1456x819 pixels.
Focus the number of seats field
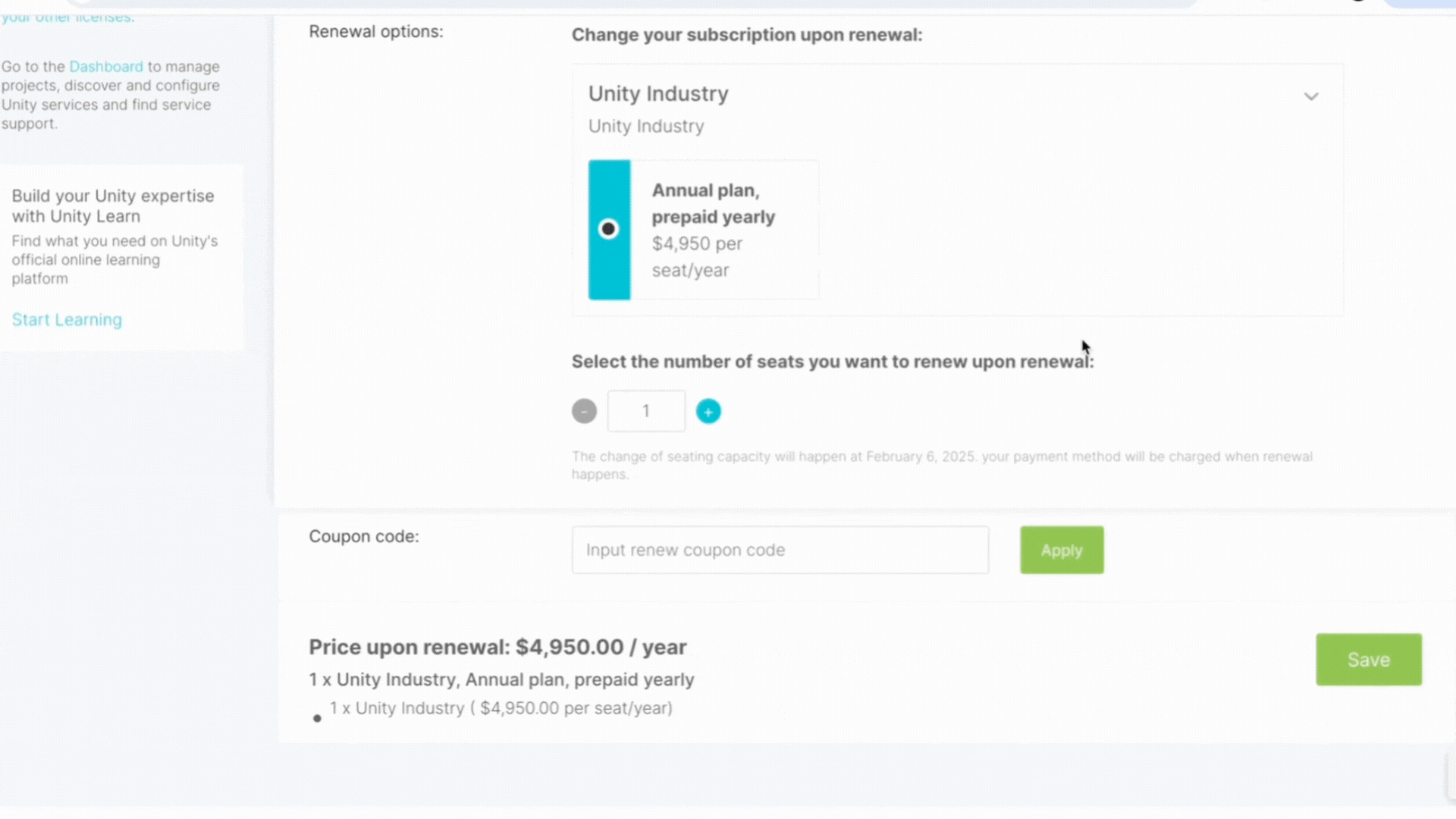(646, 412)
